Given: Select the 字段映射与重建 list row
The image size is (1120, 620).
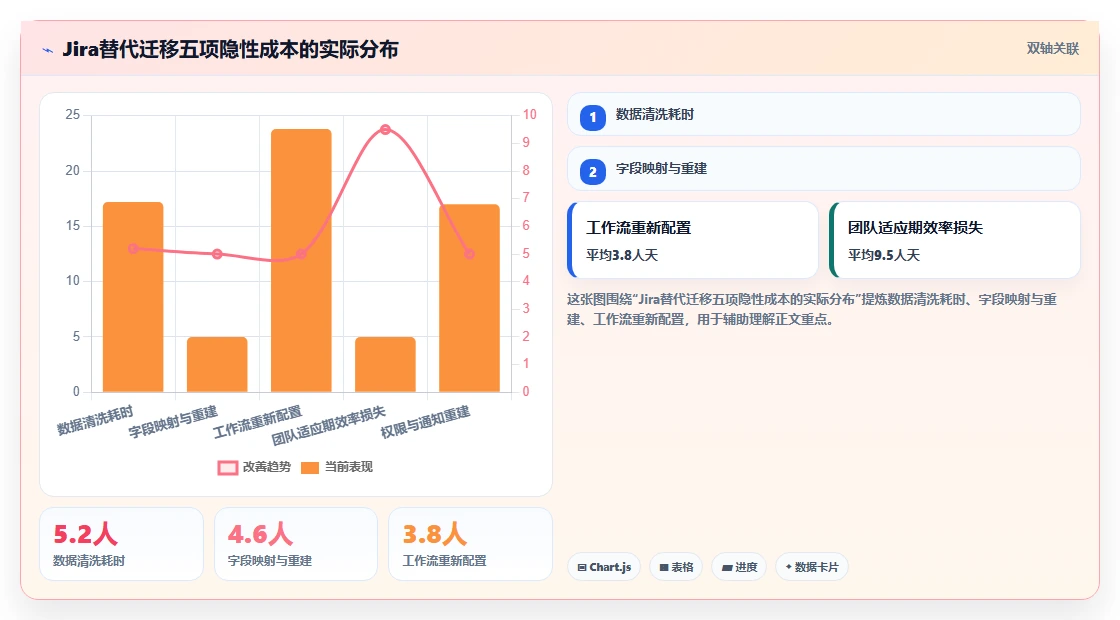Looking at the screenshot, I should click(x=824, y=169).
